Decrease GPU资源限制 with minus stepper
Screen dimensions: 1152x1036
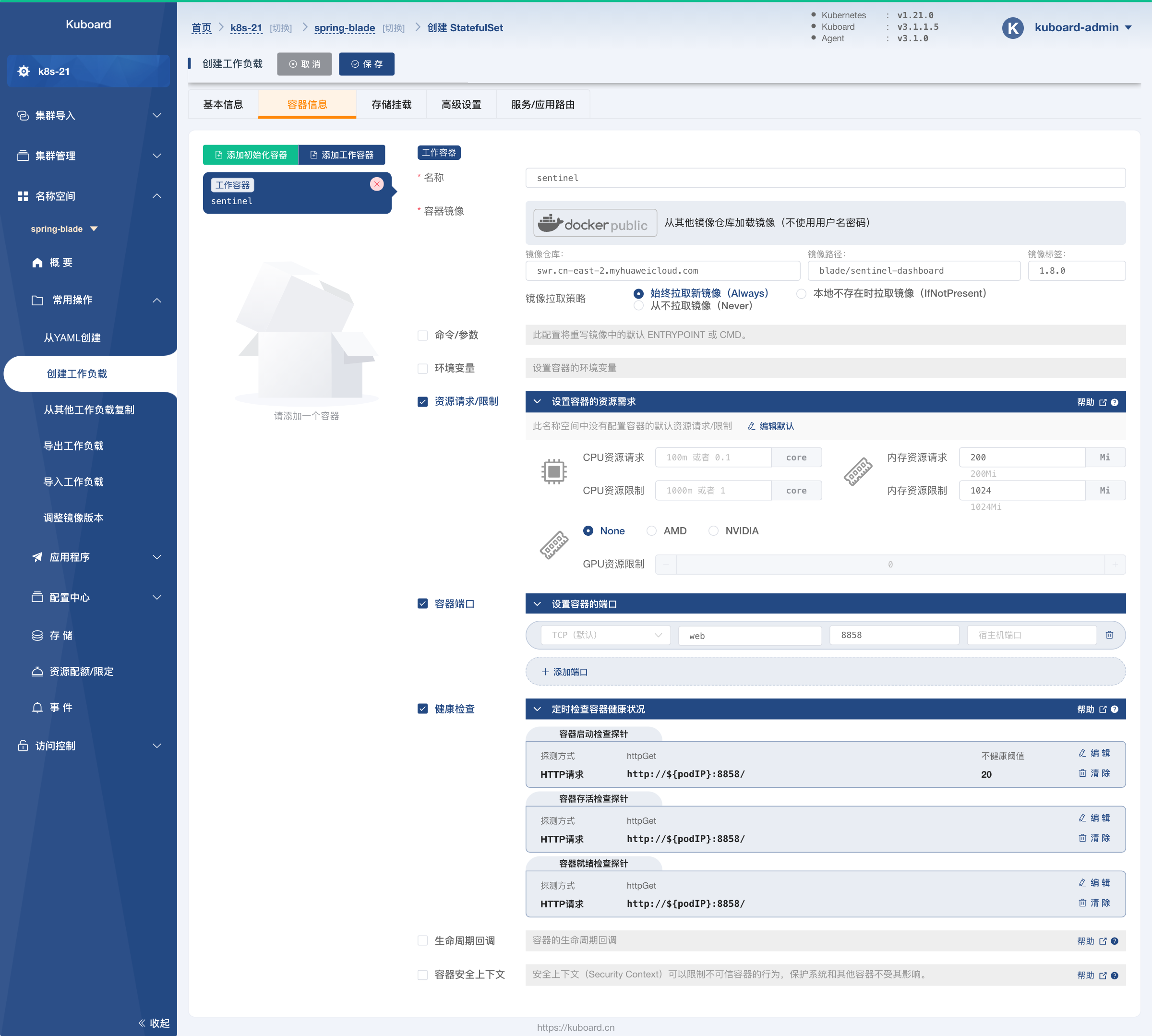click(666, 565)
